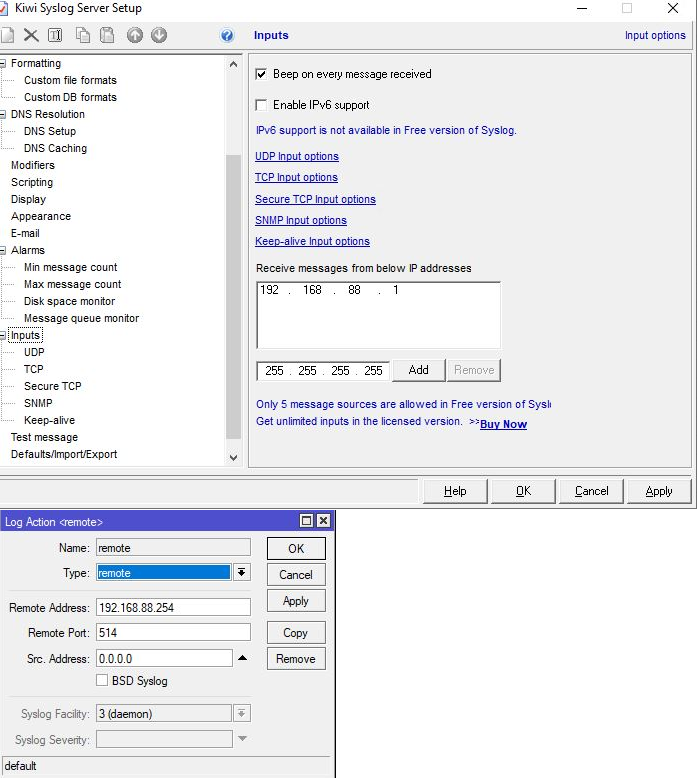Select Custom file formats in tree
This screenshot has width=700, height=778.
point(70,80)
